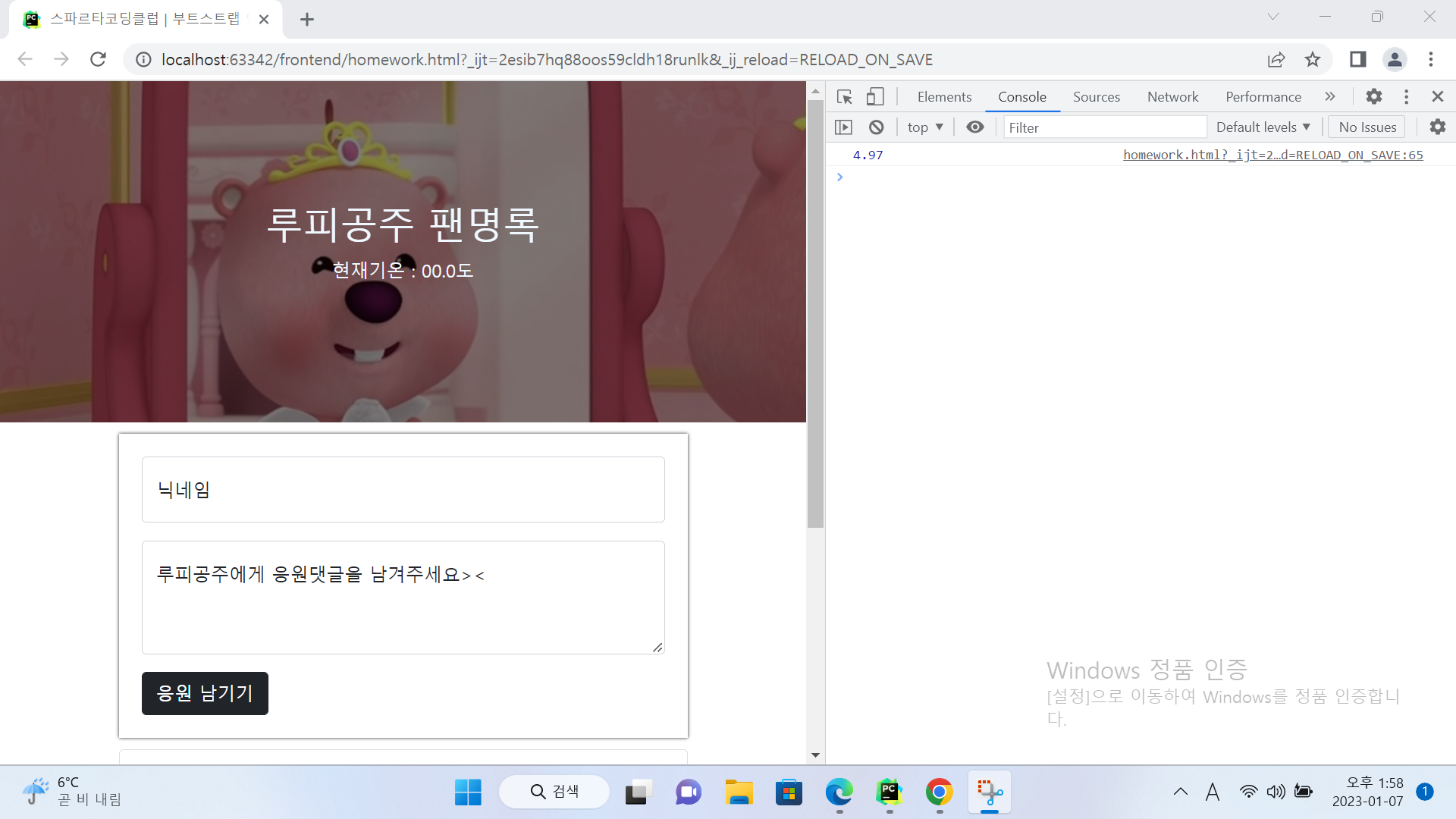Open the clock and calendar flyout

pos(1368,792)
